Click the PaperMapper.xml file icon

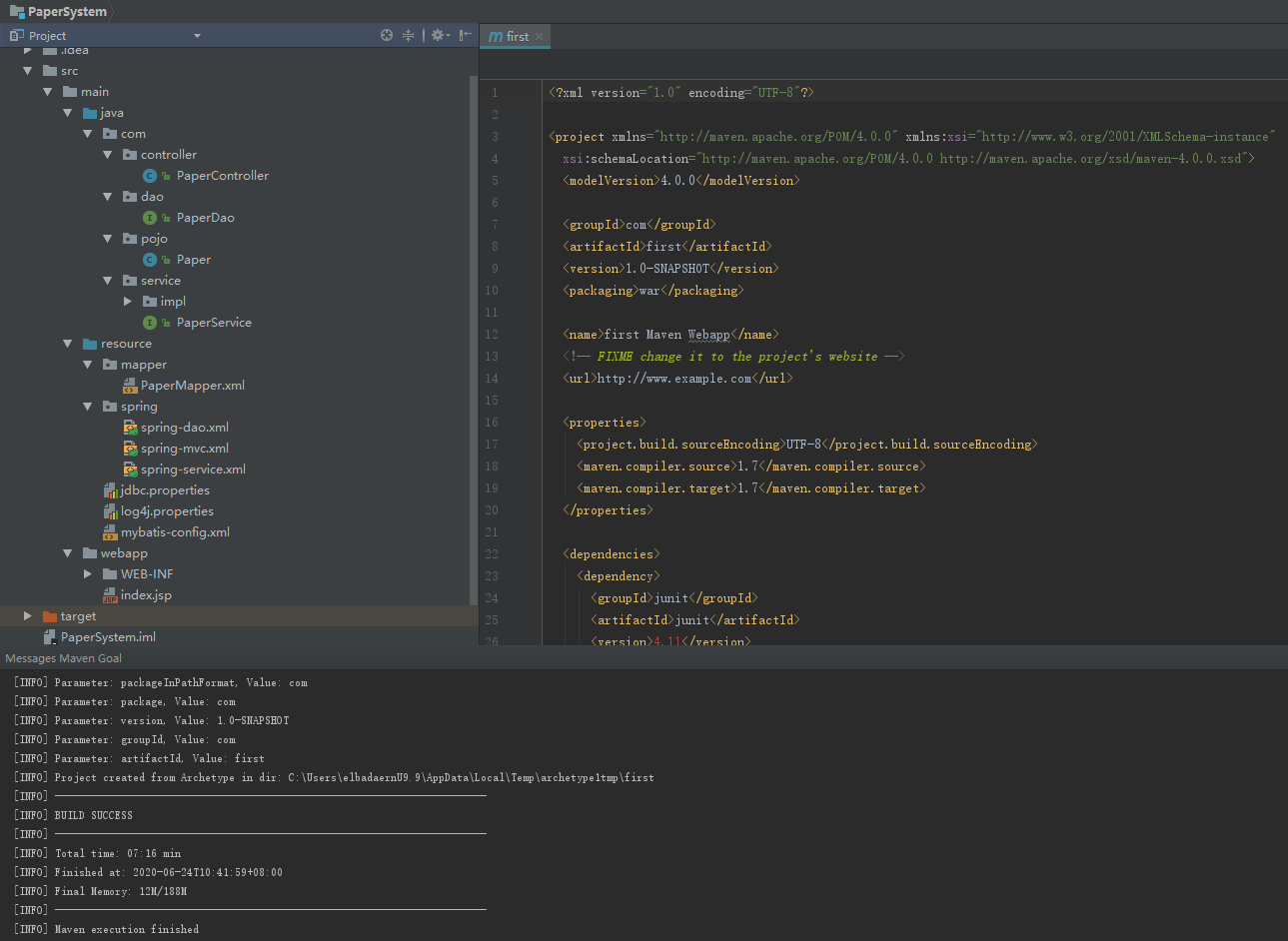point(130,386)
